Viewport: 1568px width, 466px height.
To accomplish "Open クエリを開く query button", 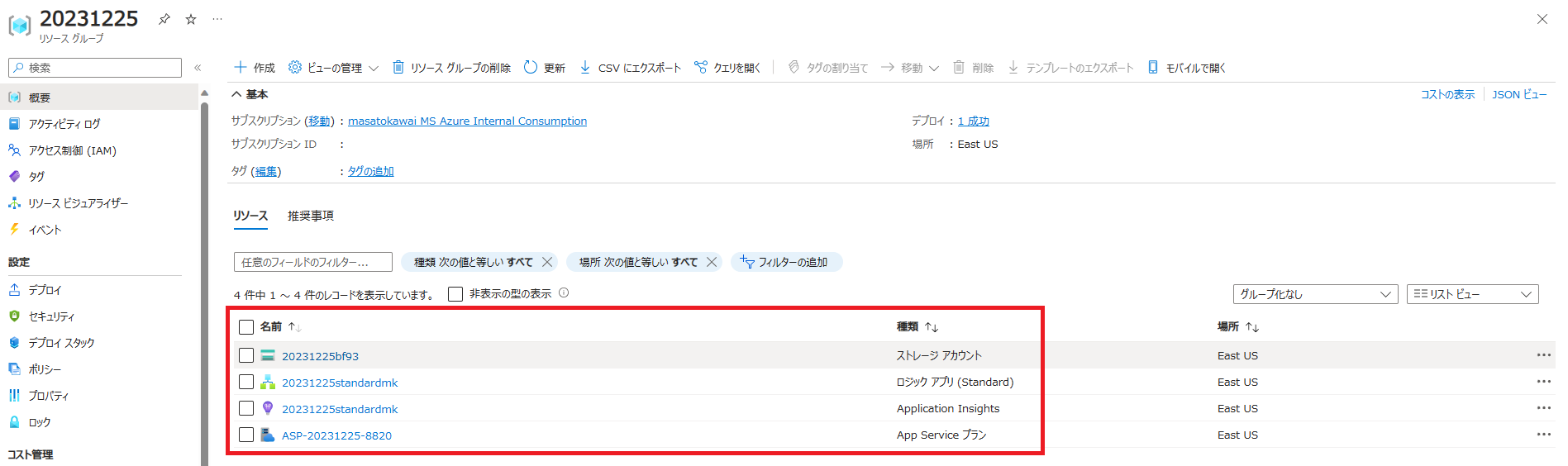I will click(727, 68).
